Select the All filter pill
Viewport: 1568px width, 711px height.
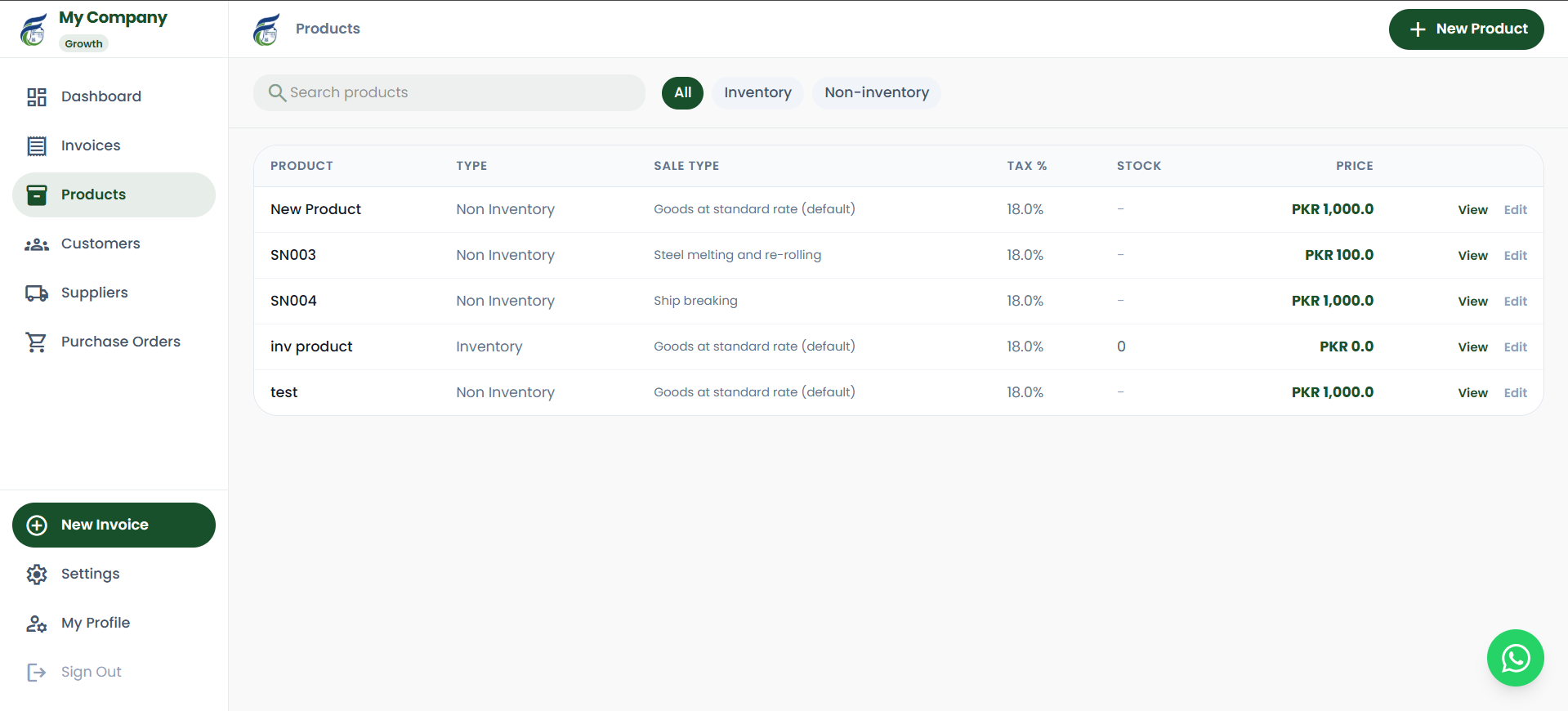click(x=682, y=93)
